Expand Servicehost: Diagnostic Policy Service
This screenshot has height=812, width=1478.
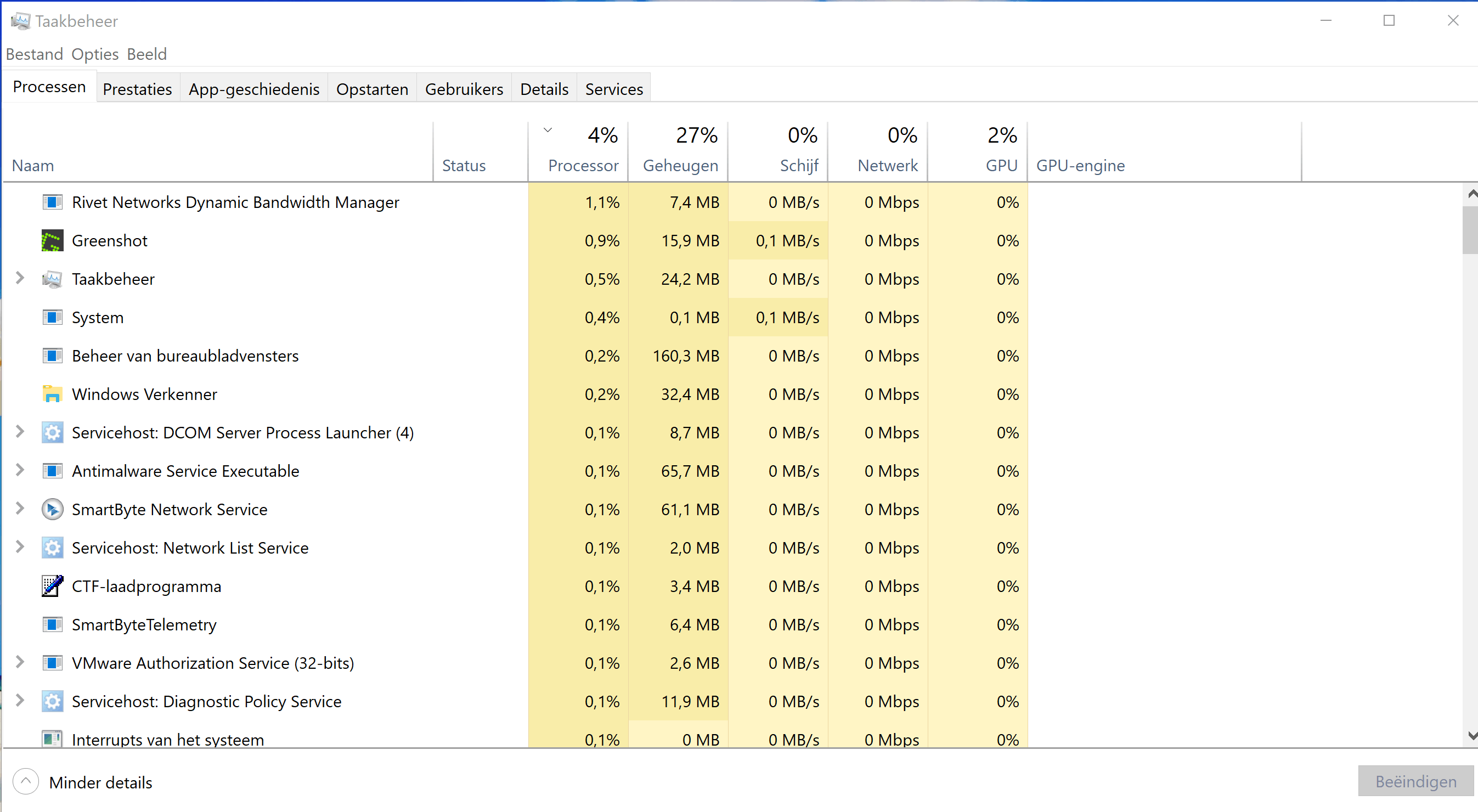coord(20,701)
